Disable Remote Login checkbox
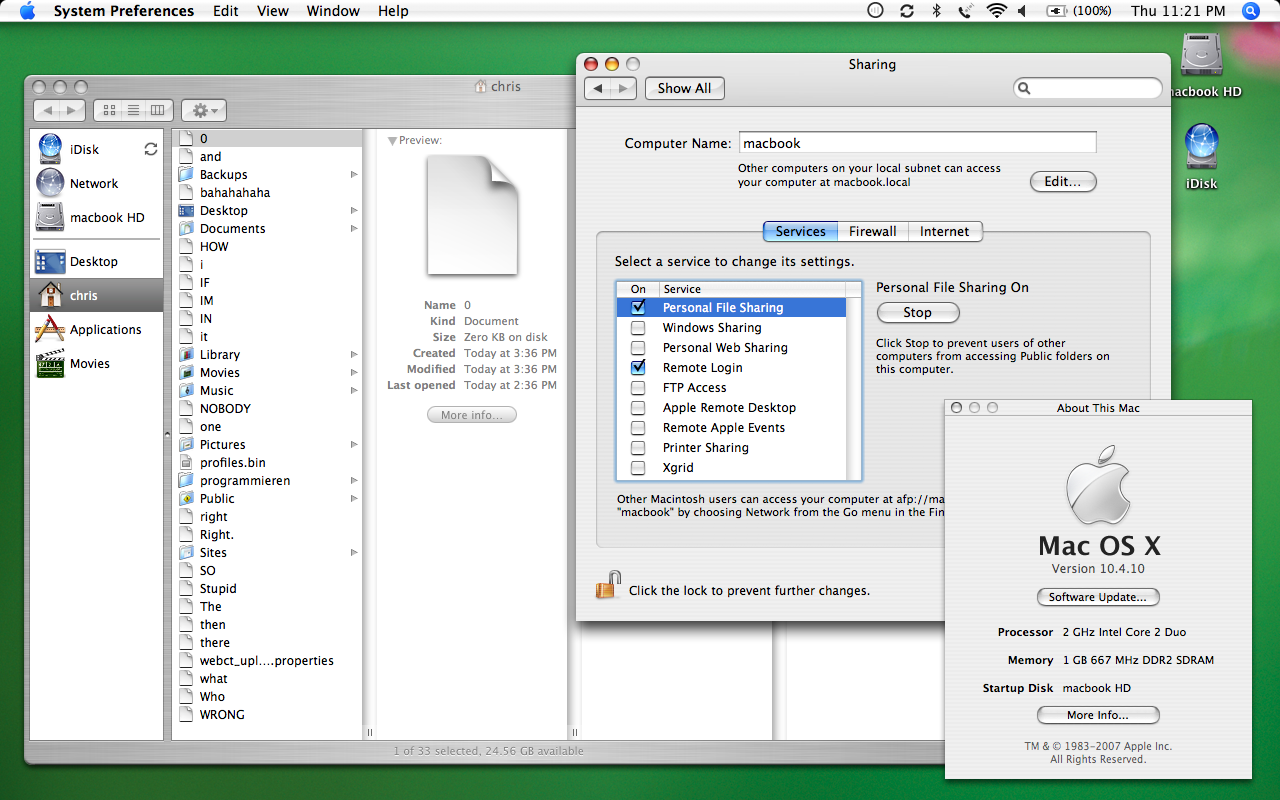 [x=638, y=367]
